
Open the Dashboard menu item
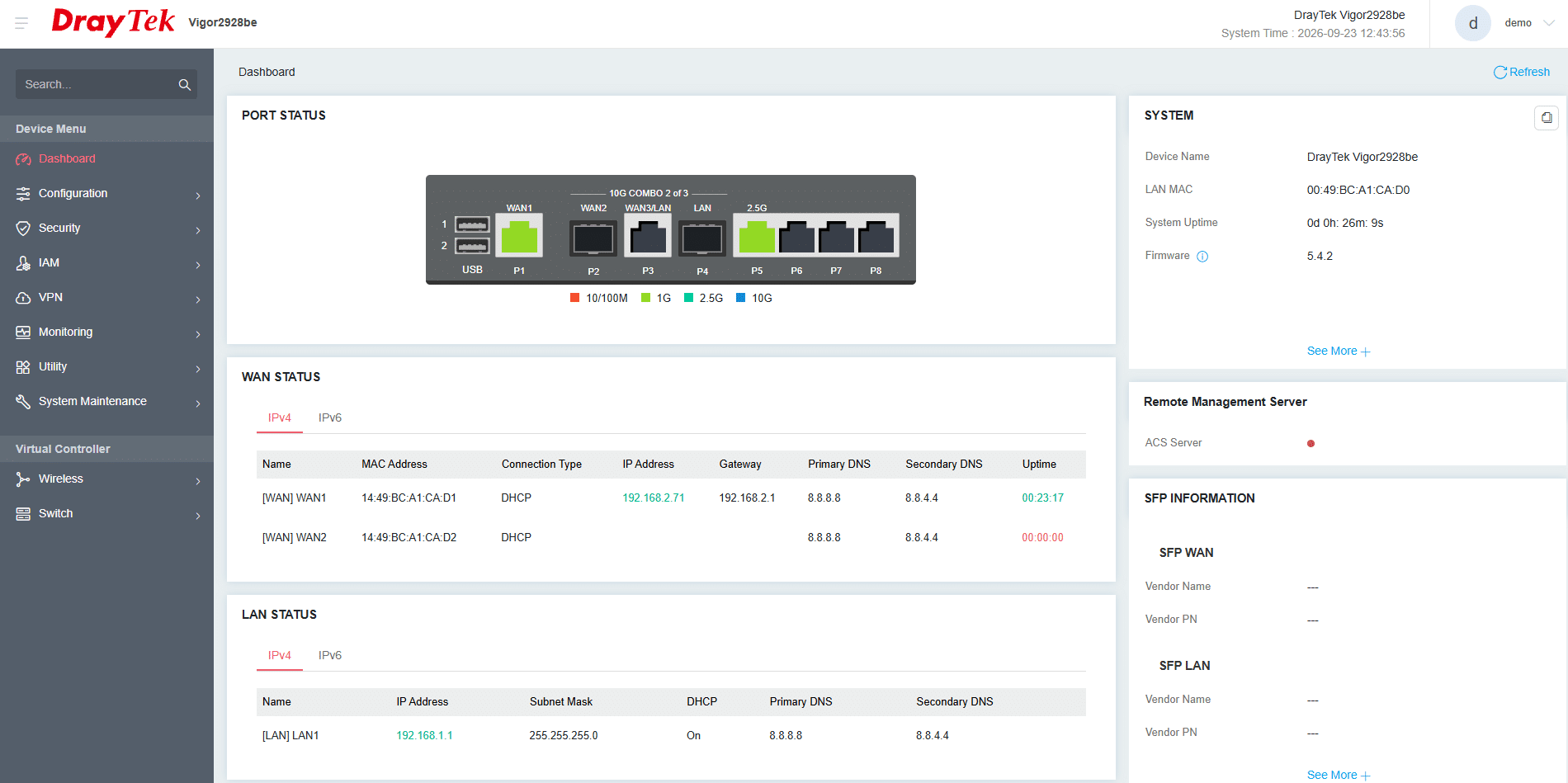click(x=106, y=159)
